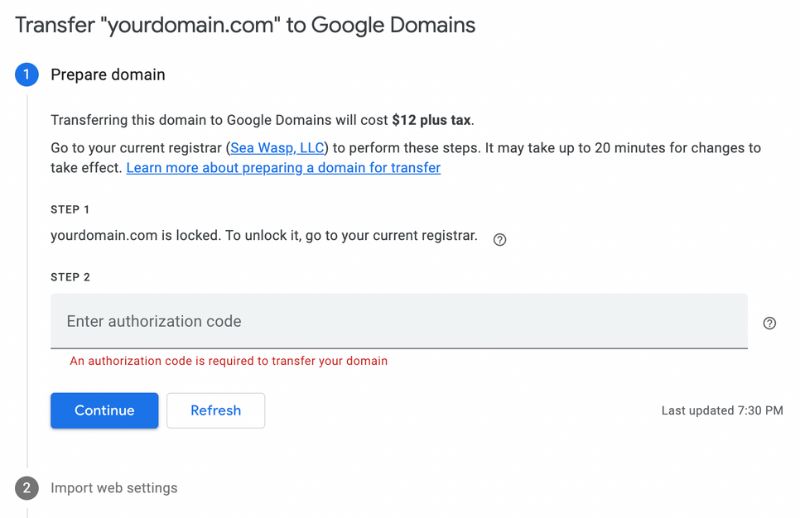Focus the Enter authorization code field
This screenshot has width=800, height=518.
(399, 321)
